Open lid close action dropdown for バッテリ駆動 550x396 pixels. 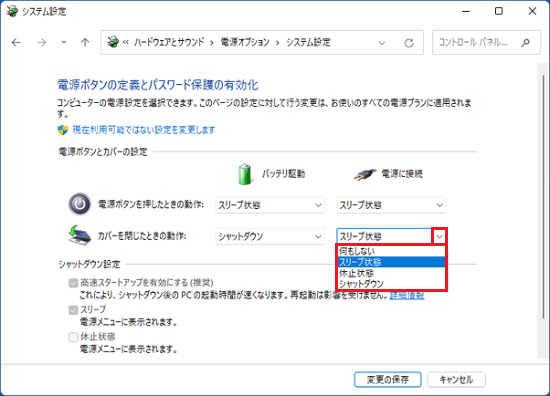[270, 236]
